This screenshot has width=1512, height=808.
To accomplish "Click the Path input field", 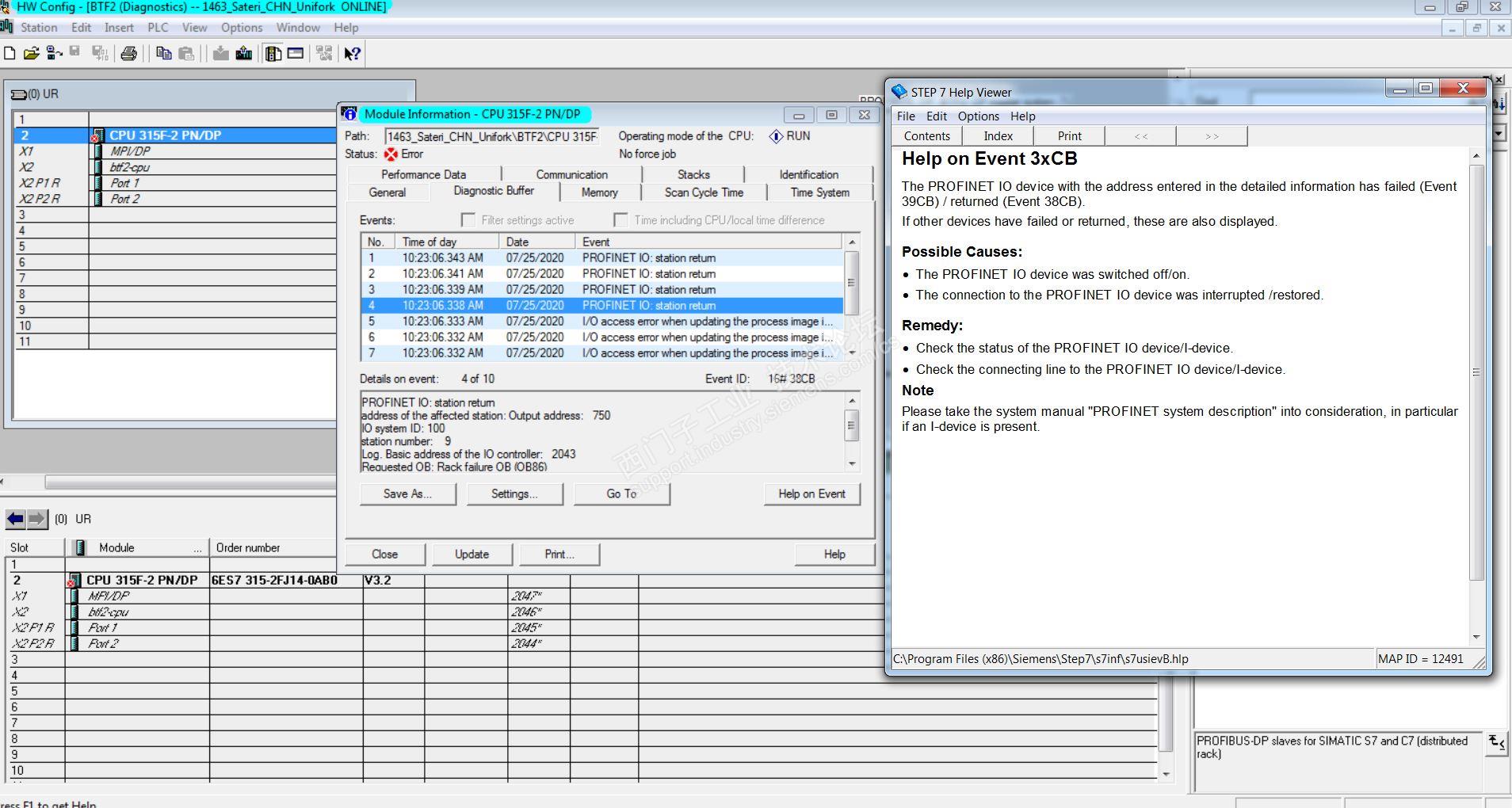I will pos(492,137).
